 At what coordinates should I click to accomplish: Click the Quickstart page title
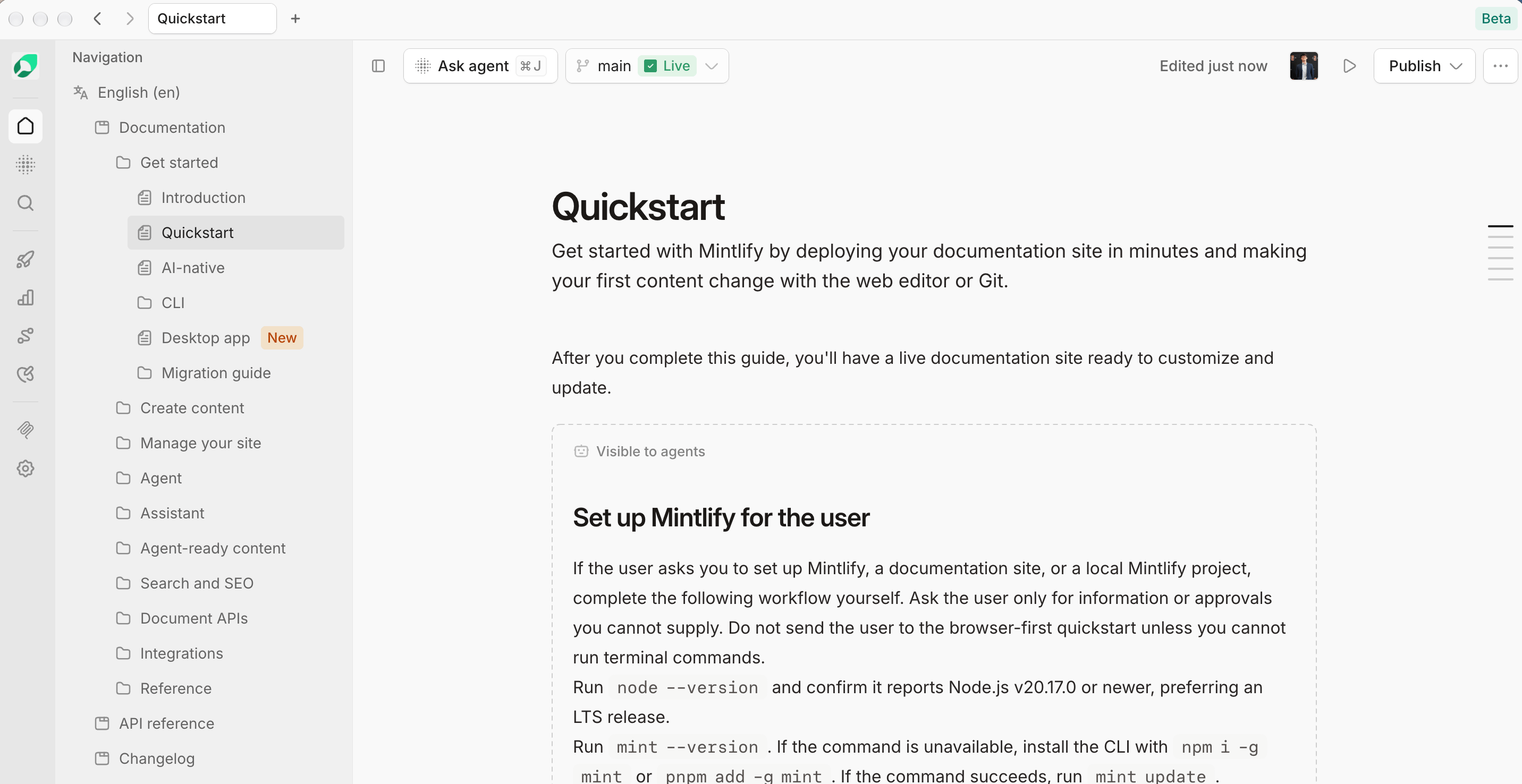pyautogui.click(x=638, y=207)
